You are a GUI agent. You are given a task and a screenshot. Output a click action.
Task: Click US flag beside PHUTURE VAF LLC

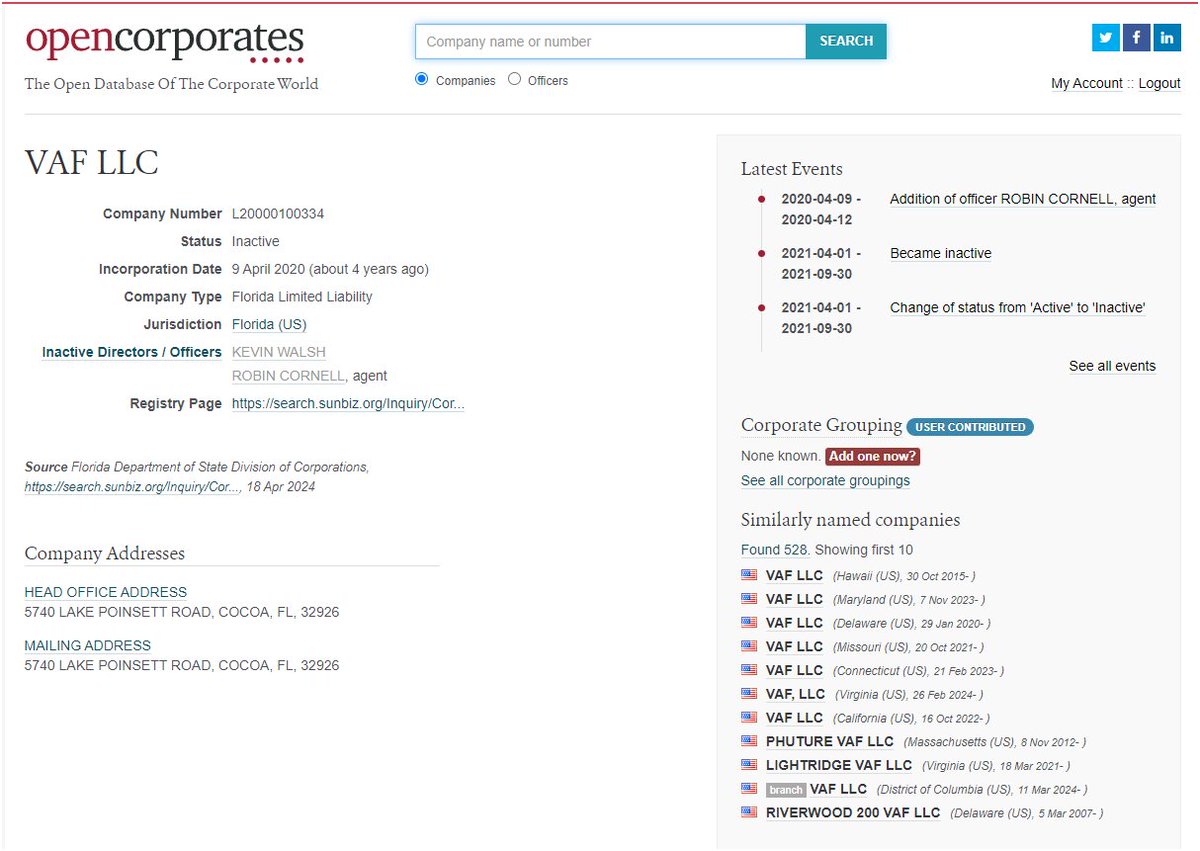pos(749,741)
